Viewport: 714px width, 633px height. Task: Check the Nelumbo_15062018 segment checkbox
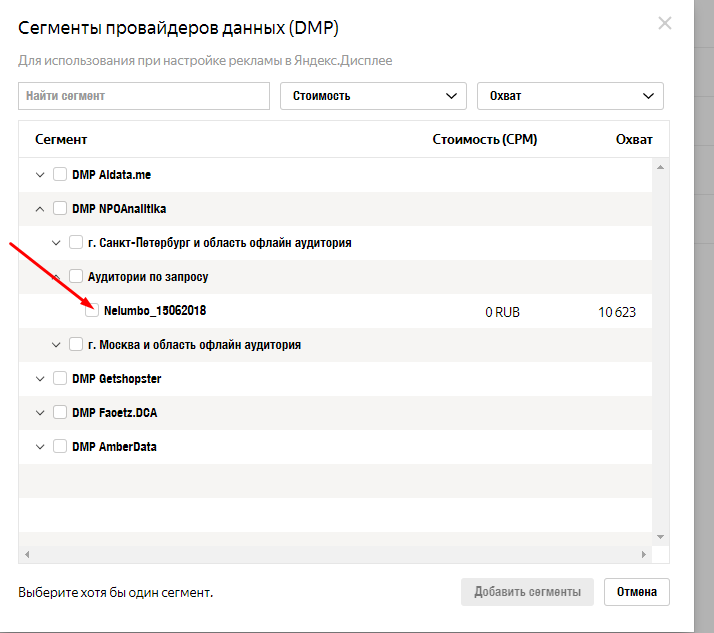point(92,311)
